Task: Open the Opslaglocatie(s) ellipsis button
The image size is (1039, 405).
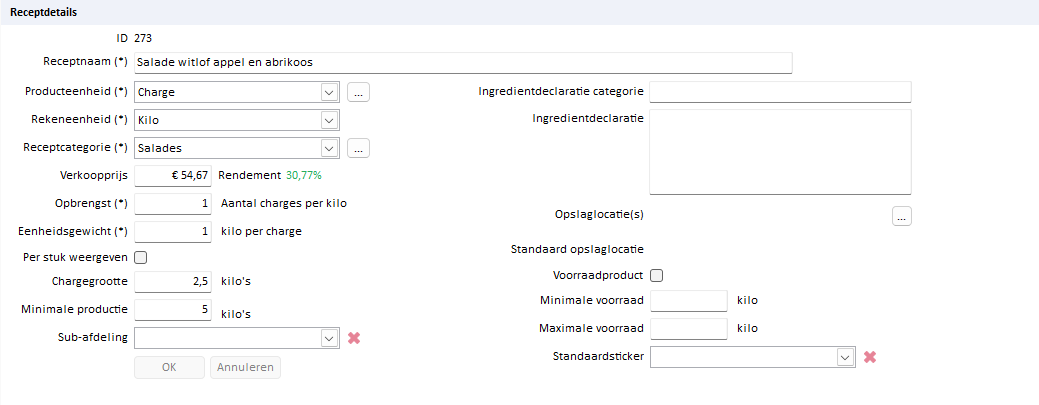Action: (x=902, y=216)
